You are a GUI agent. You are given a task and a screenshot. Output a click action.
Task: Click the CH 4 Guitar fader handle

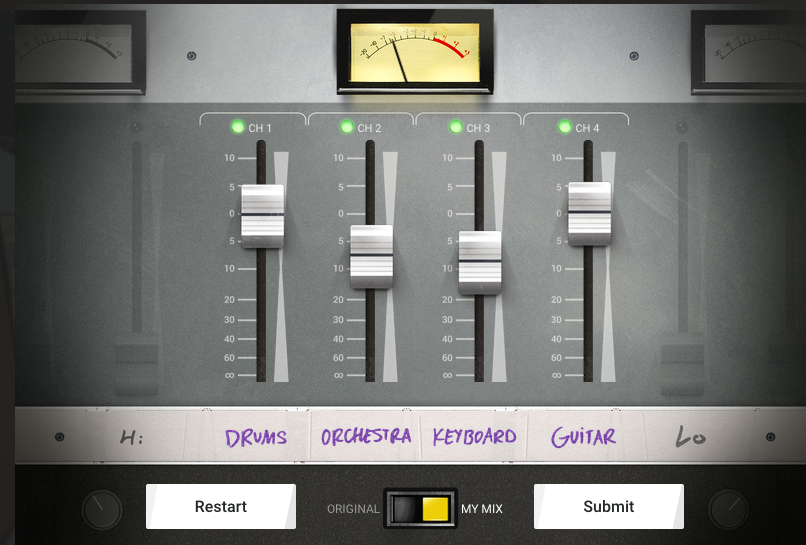tap(590, 213)
